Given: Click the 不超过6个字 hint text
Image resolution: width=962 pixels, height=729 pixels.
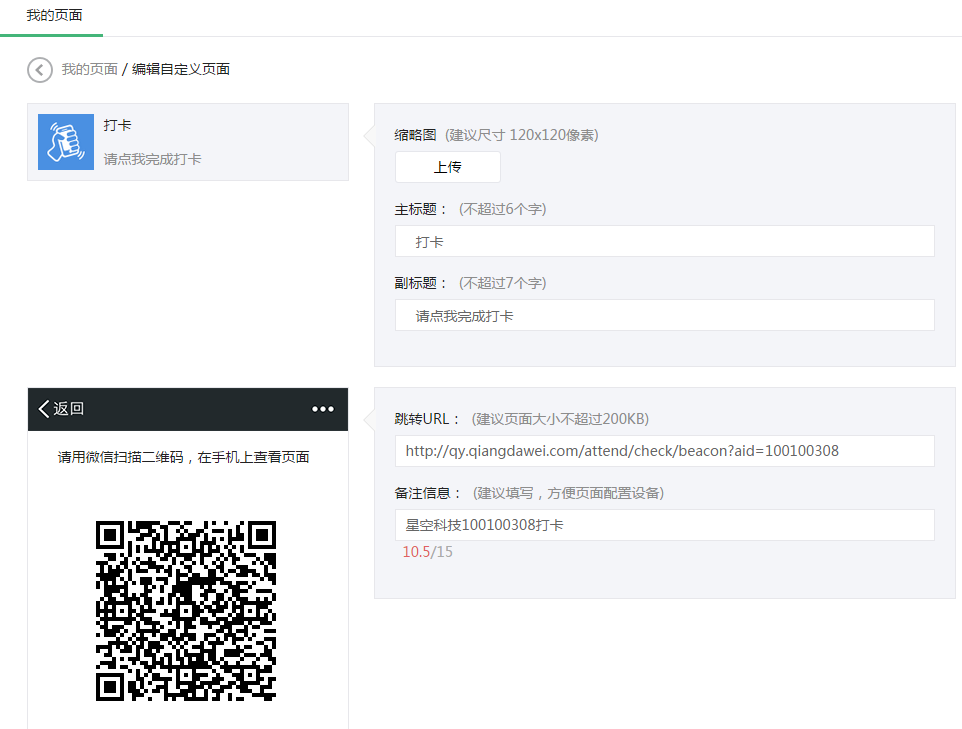Looking at the screenshot, I should click(502, 209).
